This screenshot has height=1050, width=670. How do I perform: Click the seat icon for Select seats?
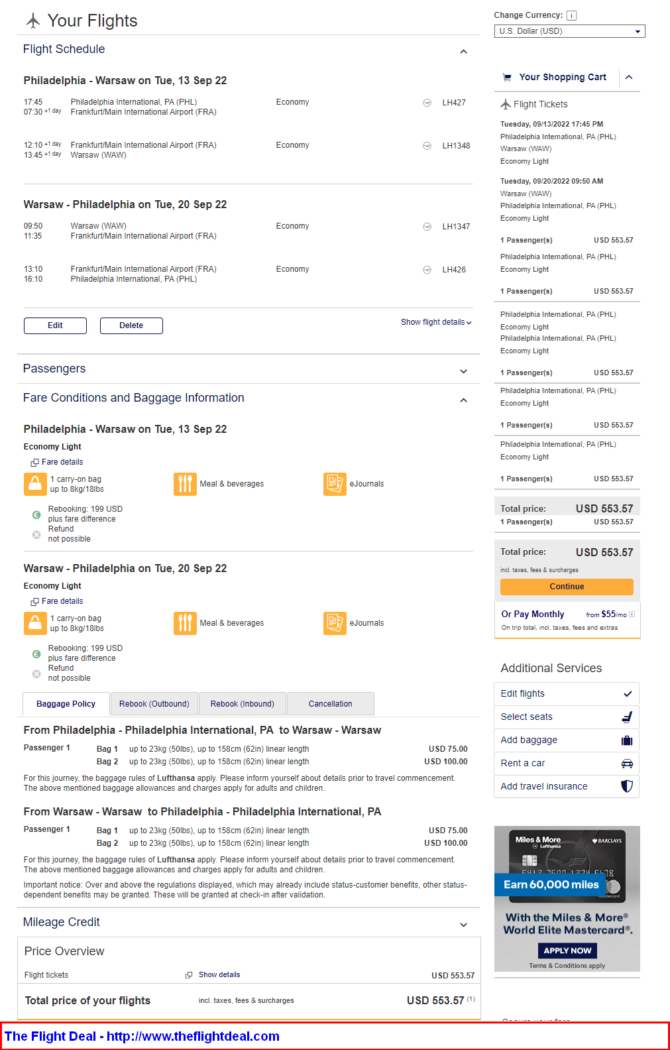pyautogui.click(x=627, y=717)
